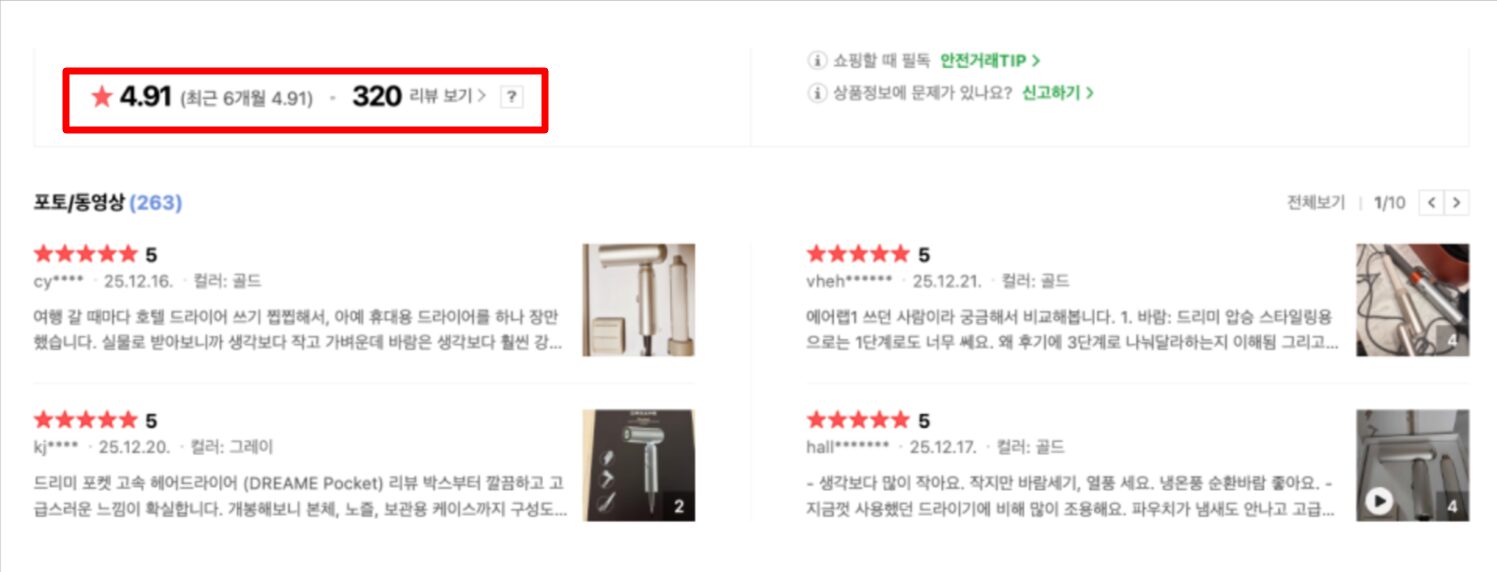Click 전체보기 to view all photos

tap(1315, 203)
